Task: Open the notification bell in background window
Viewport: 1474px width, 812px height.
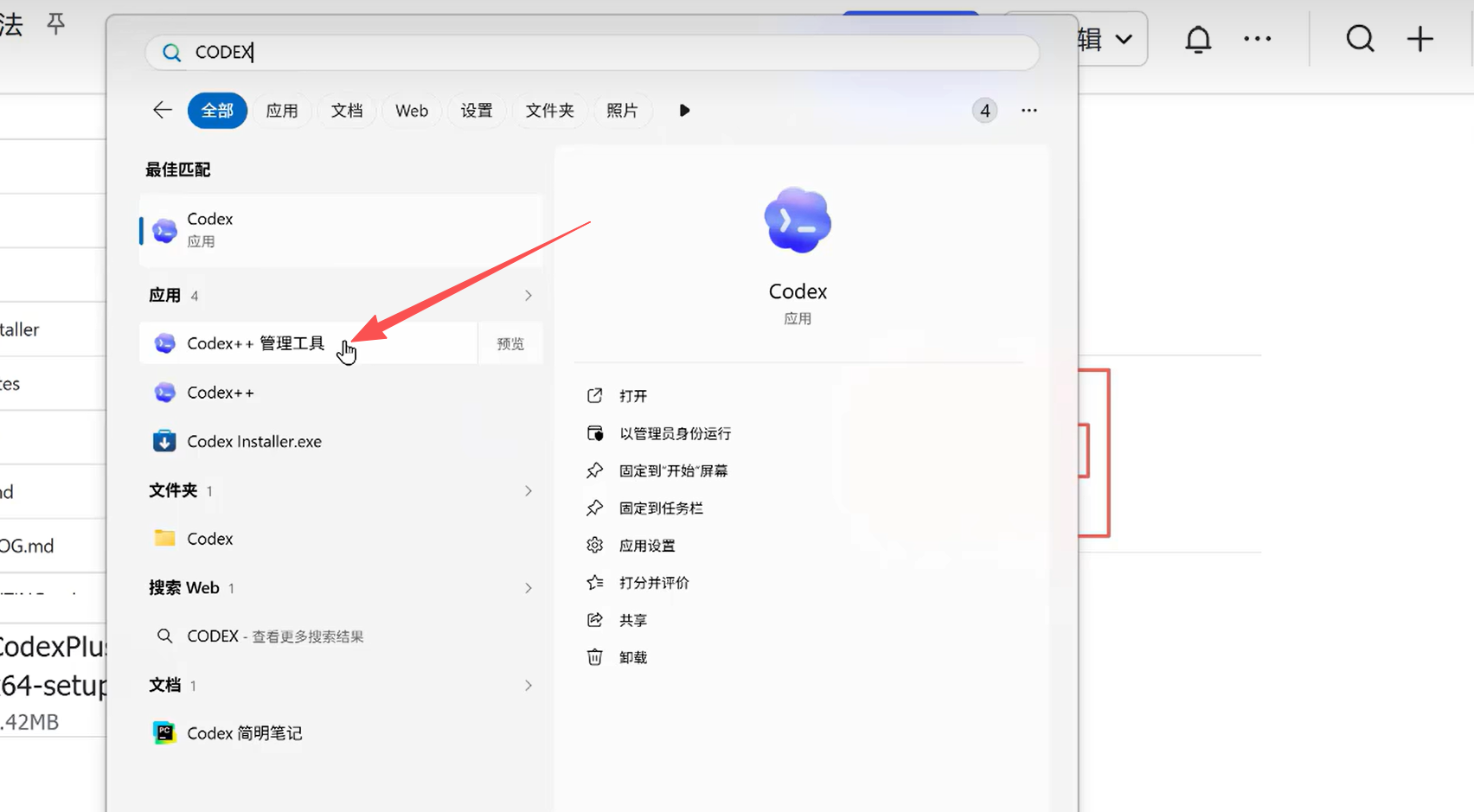Action: pos(1198,40)
